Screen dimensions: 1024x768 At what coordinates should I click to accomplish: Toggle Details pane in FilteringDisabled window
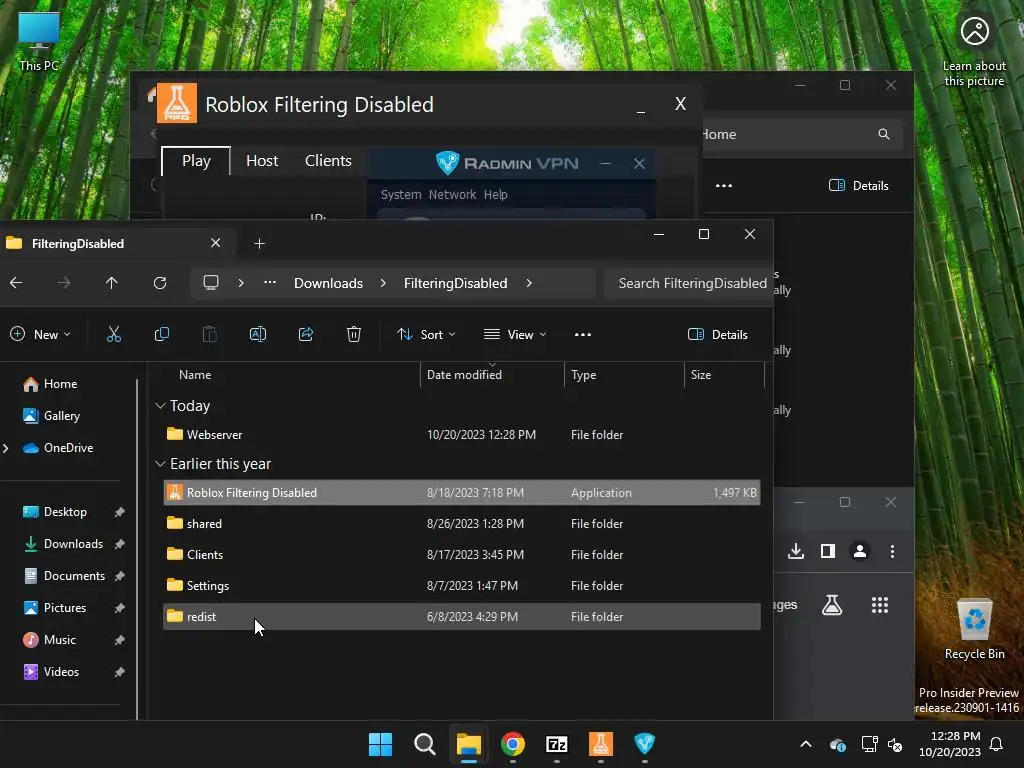pos(718,334)
